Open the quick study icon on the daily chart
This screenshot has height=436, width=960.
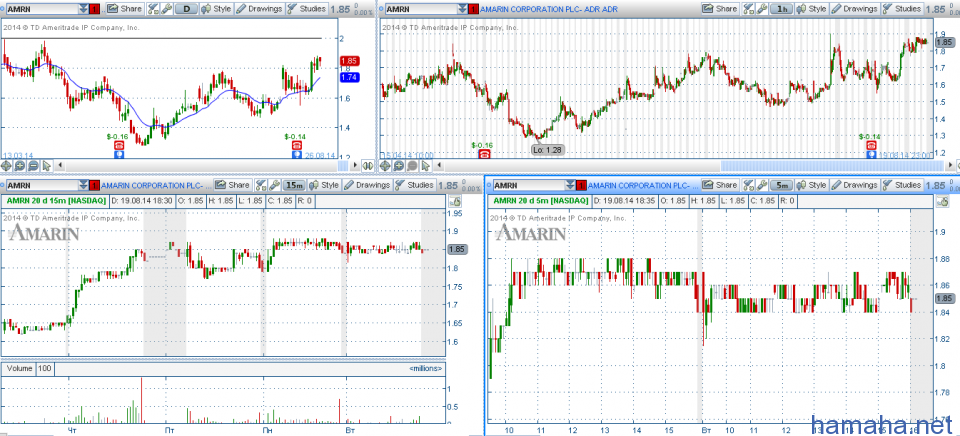pos(153,9)
